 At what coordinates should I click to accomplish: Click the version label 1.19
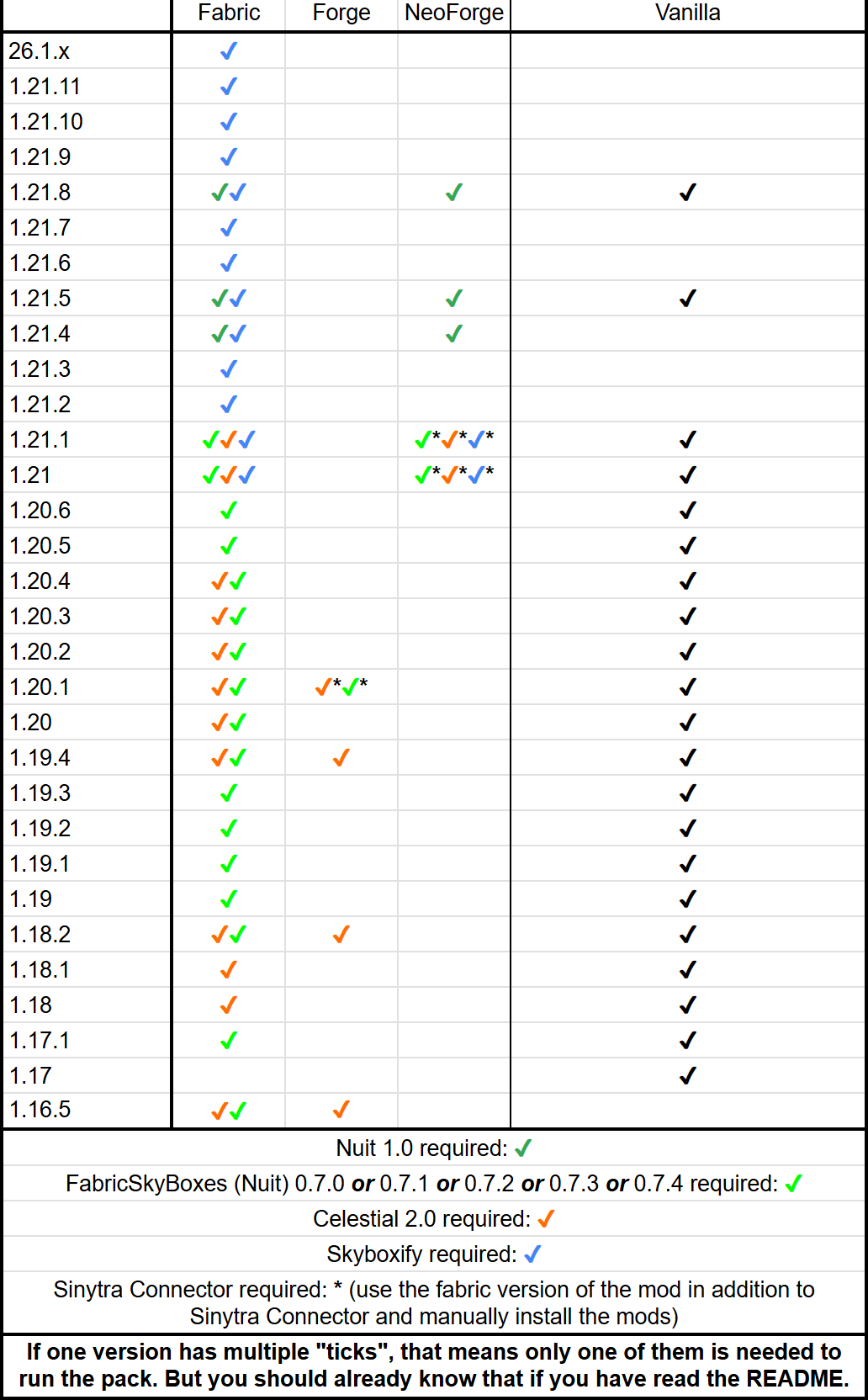click(x=30, y=899)
